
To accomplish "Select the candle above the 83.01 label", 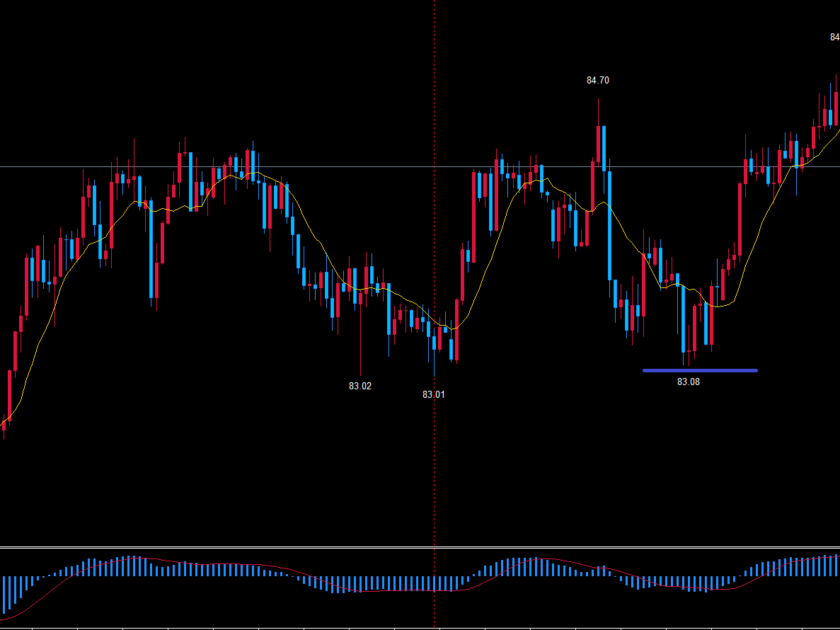I will click(x=434, y=340).
